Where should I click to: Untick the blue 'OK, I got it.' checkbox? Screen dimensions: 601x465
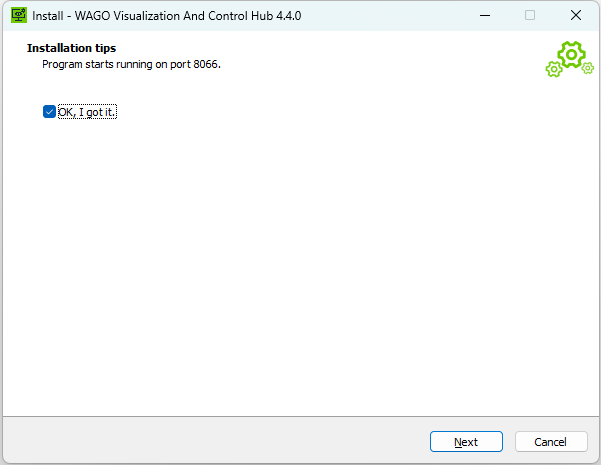click(x=49, y=112)
